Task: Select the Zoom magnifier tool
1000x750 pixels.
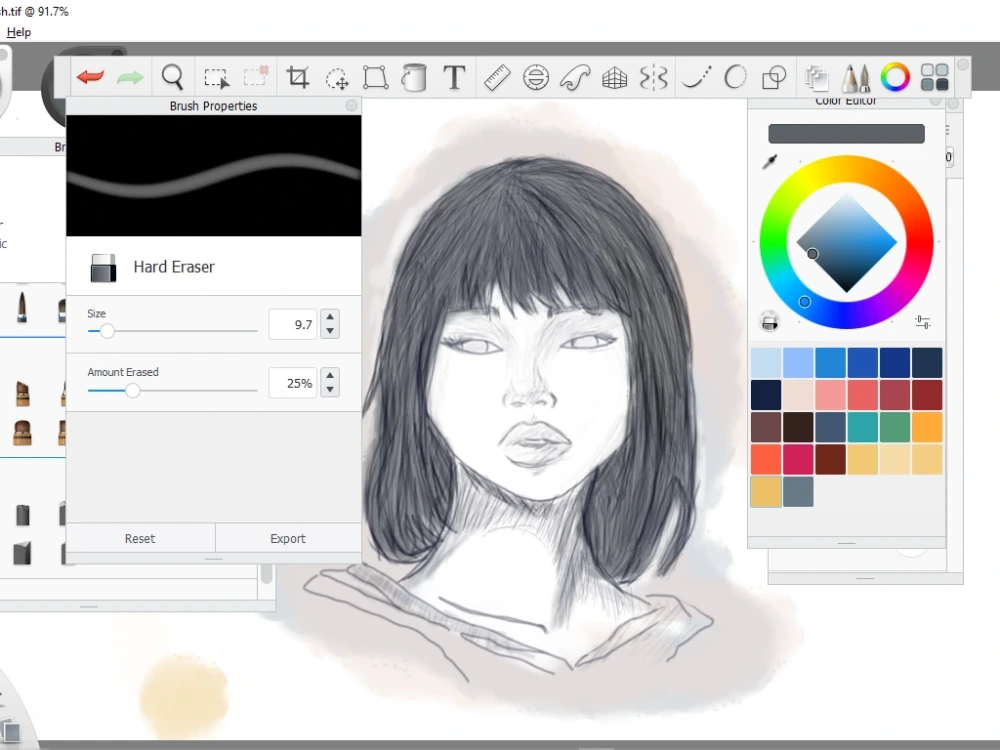Action: click(x=172, y=77)
